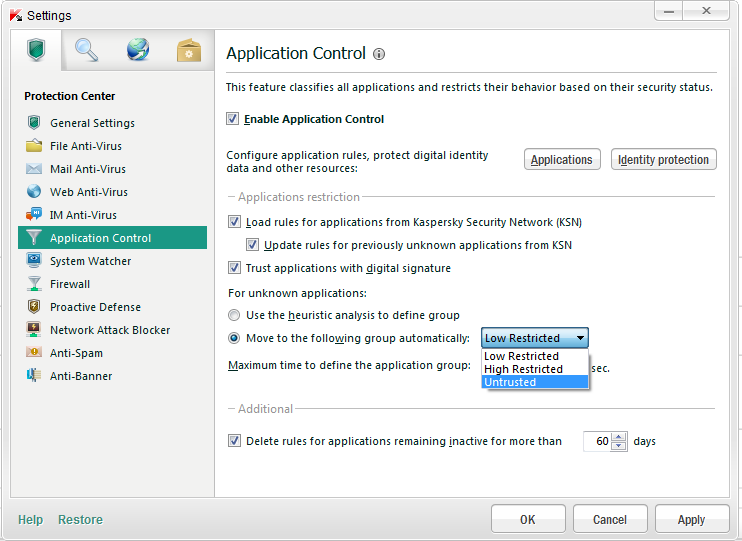Select Use the heuristic analysis radio button
742x541 pixels.
pyautogui.click(x=235, y=315)
